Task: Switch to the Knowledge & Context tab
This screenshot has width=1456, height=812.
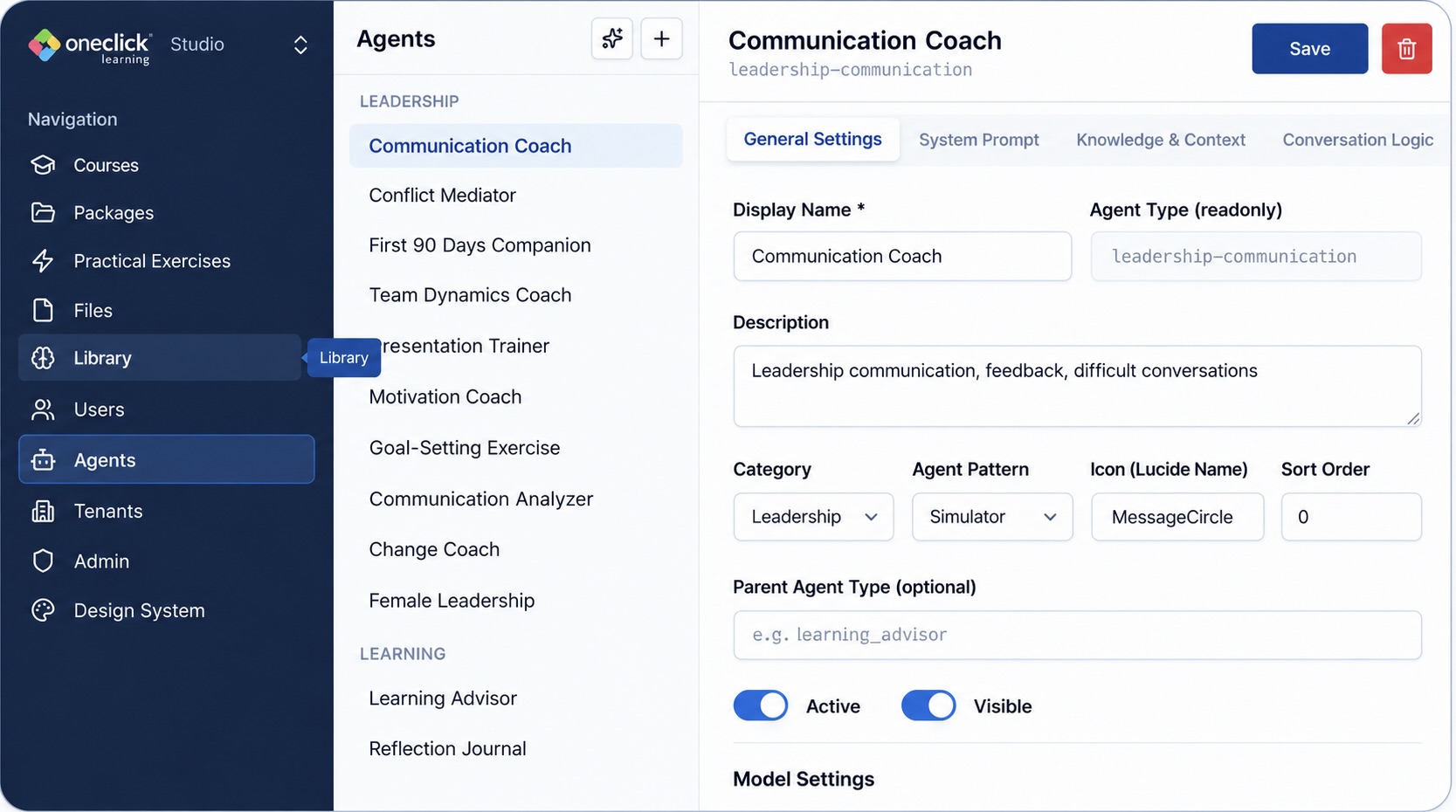Action: 1161,140
